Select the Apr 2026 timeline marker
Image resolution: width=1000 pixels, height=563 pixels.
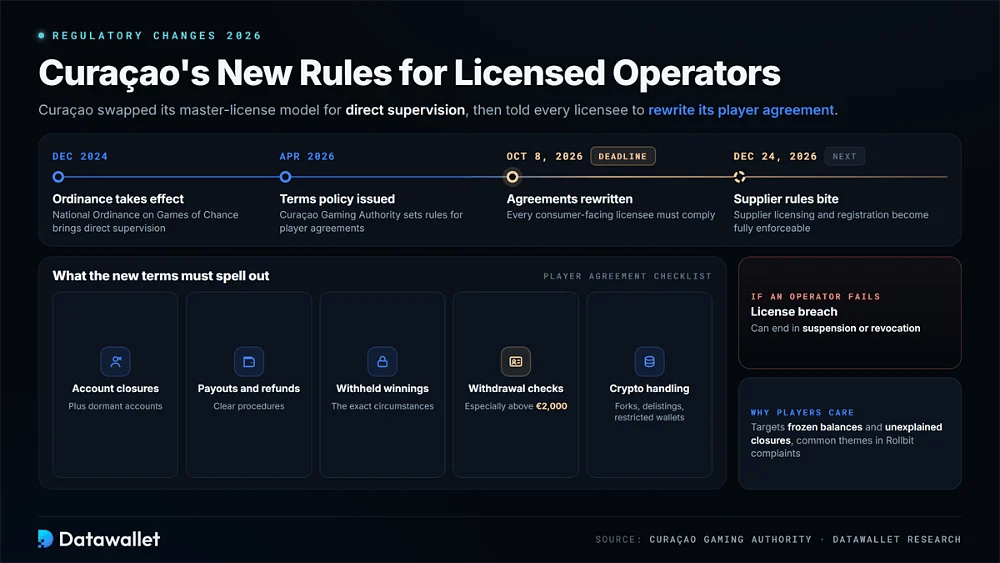(x=286, y=177)
